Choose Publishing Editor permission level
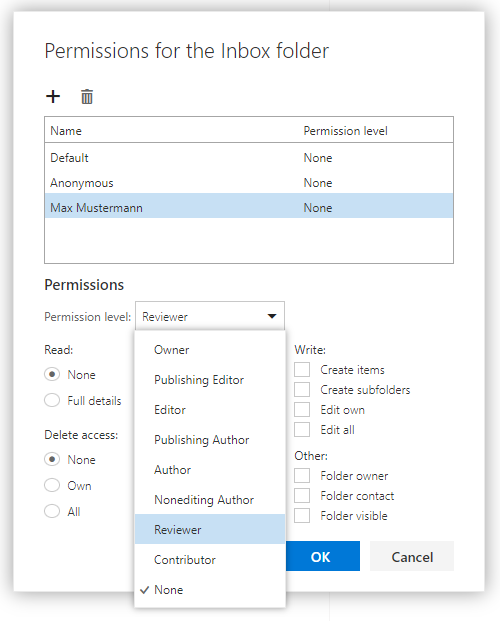The height and width of the screenshot is (621, 500). pyautogui.click(x=210, y=380)
